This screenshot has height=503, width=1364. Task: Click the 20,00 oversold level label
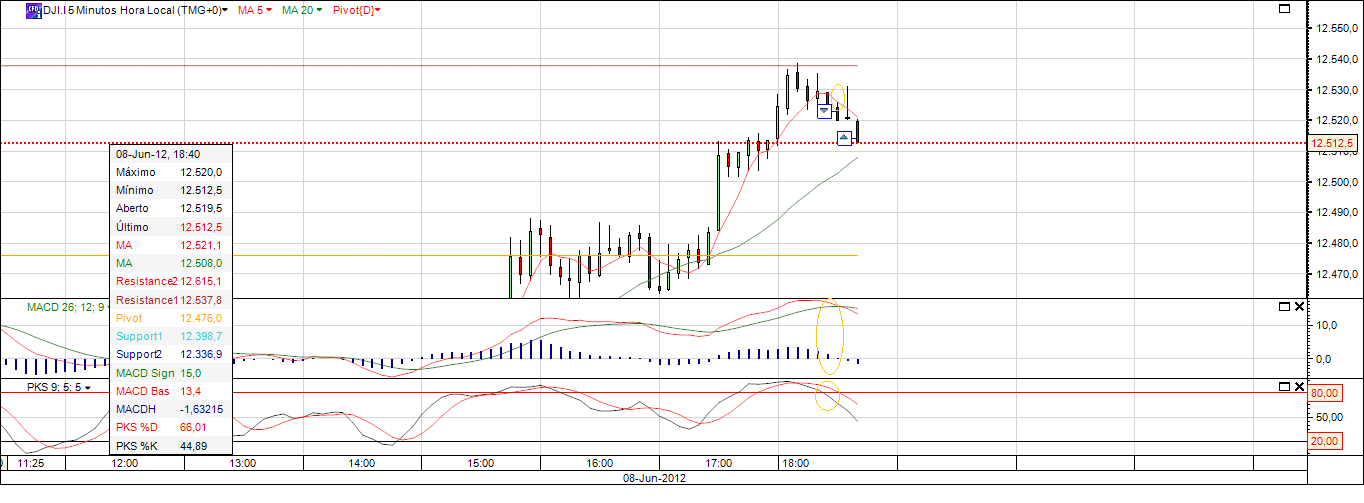point(1326,441)
